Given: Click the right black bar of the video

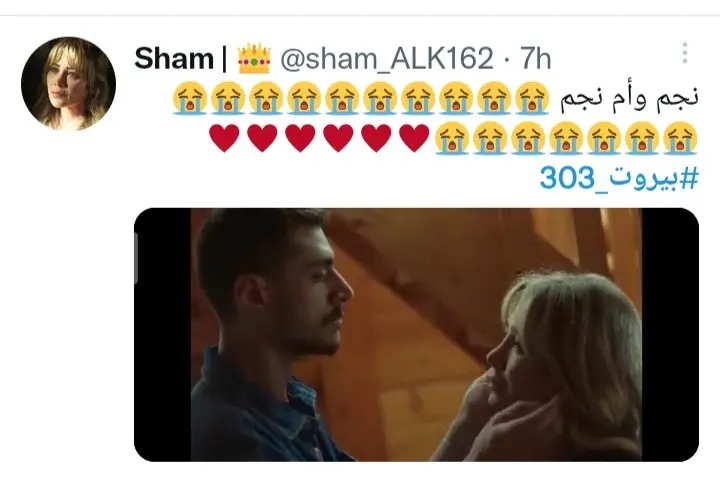Looking at the screenshot, I should (x=670, y=335).
